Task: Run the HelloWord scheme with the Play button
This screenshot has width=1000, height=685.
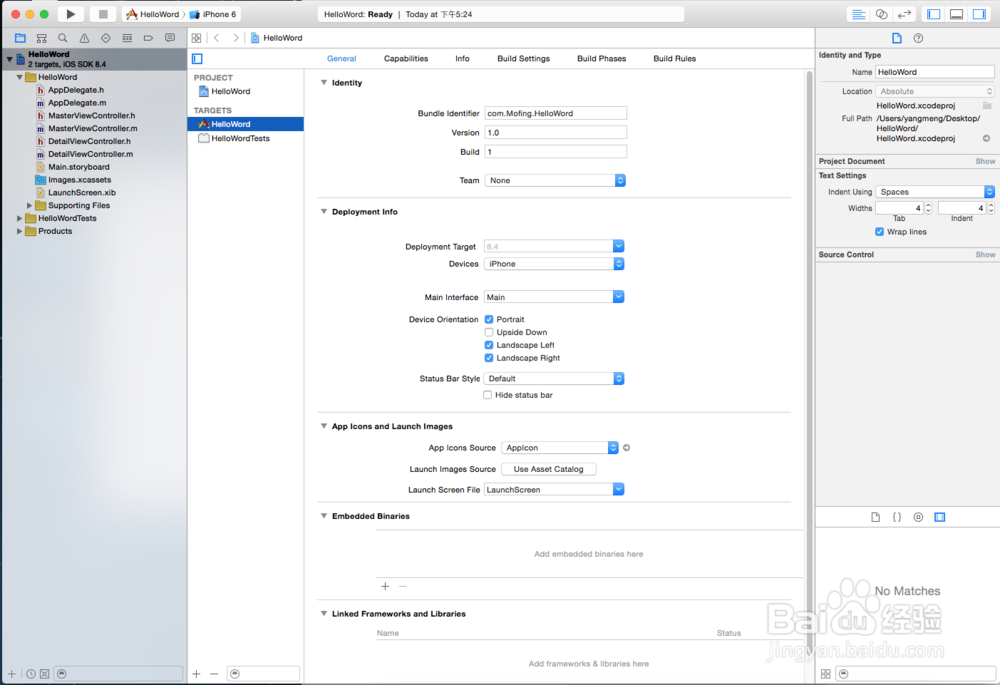Action: point(71,14)
